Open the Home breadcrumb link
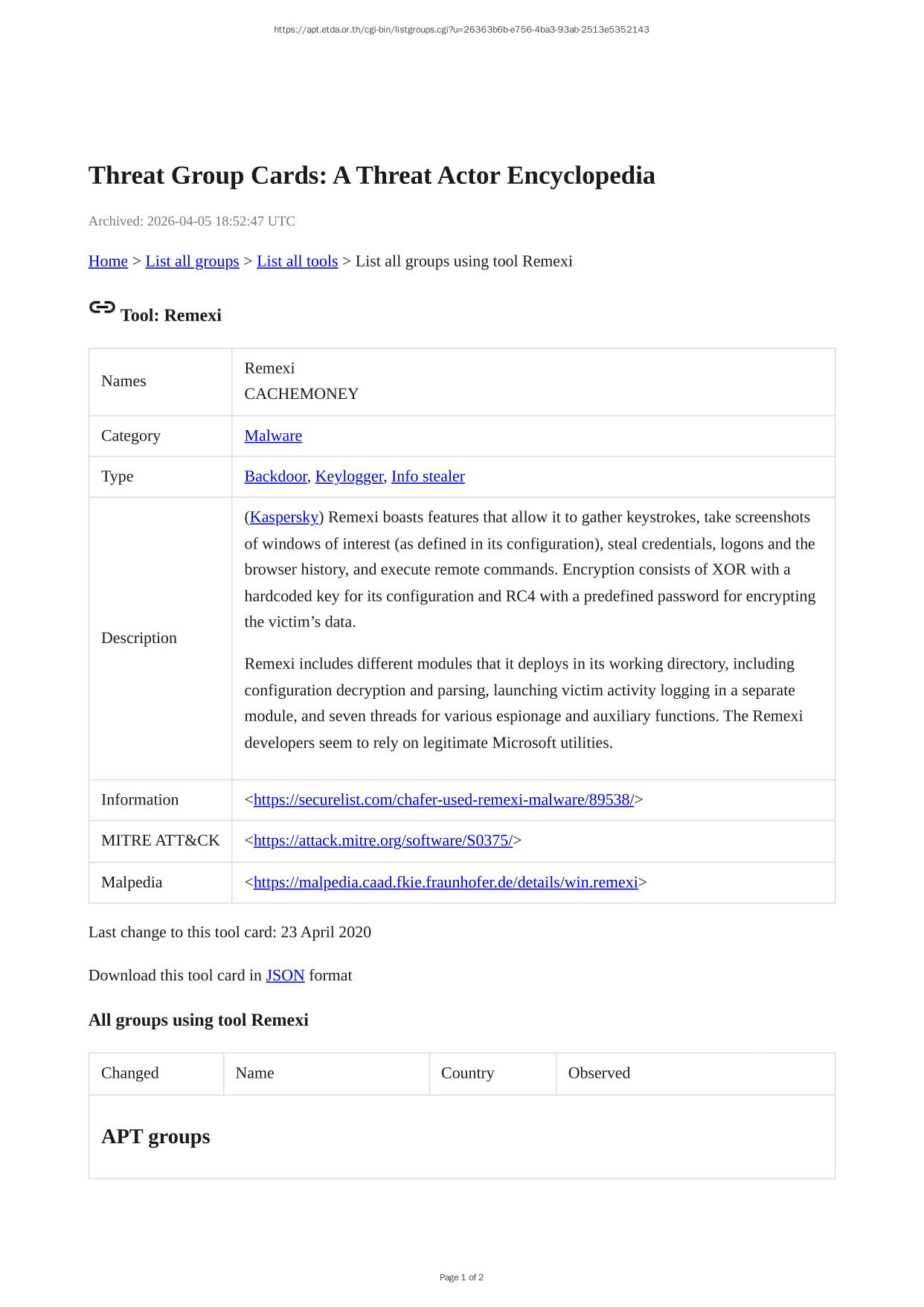The height and width of the screenshot is (1307, 924). (x=108, y=261)
